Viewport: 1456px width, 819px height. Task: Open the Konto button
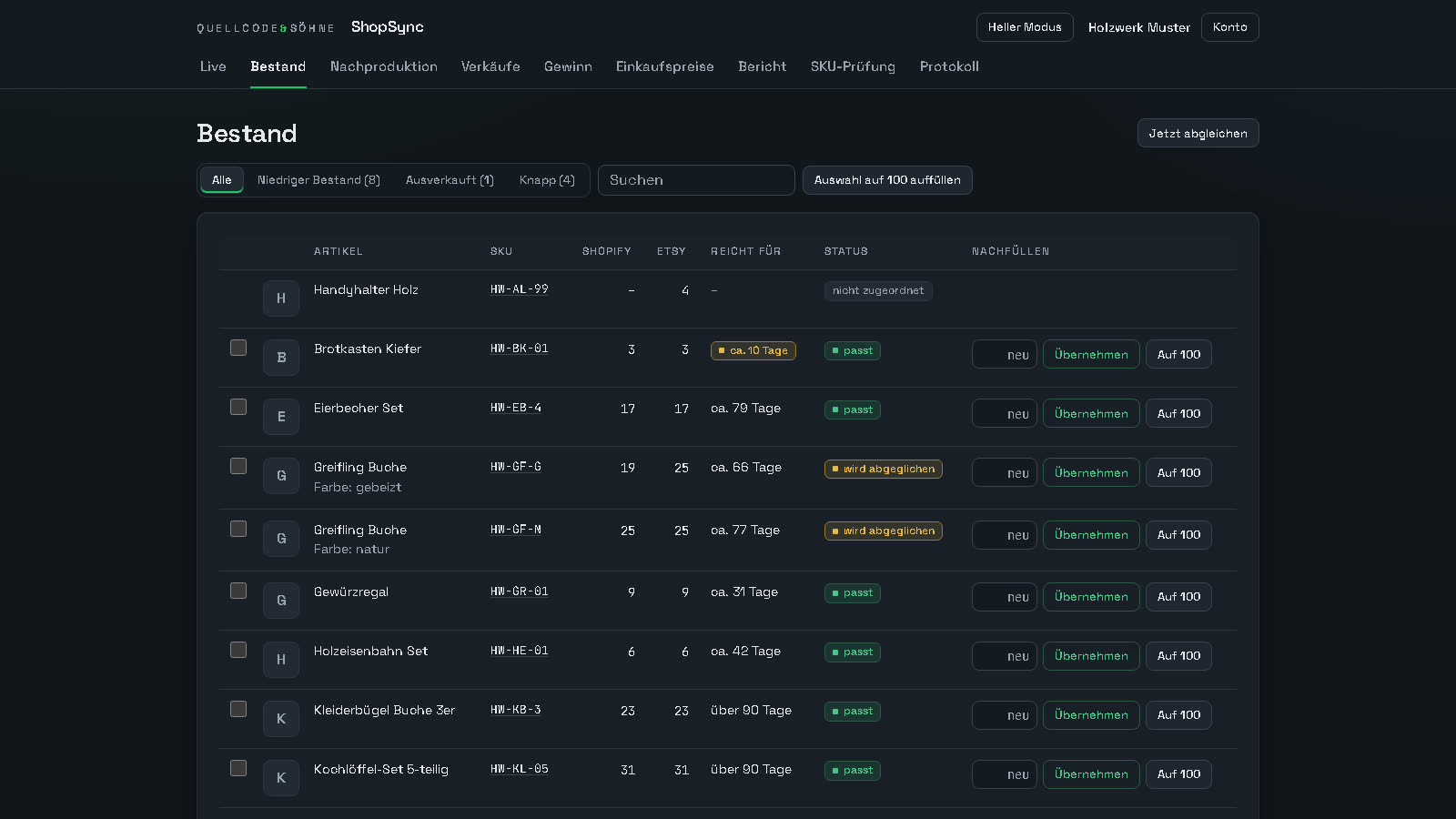point(1230,27)
